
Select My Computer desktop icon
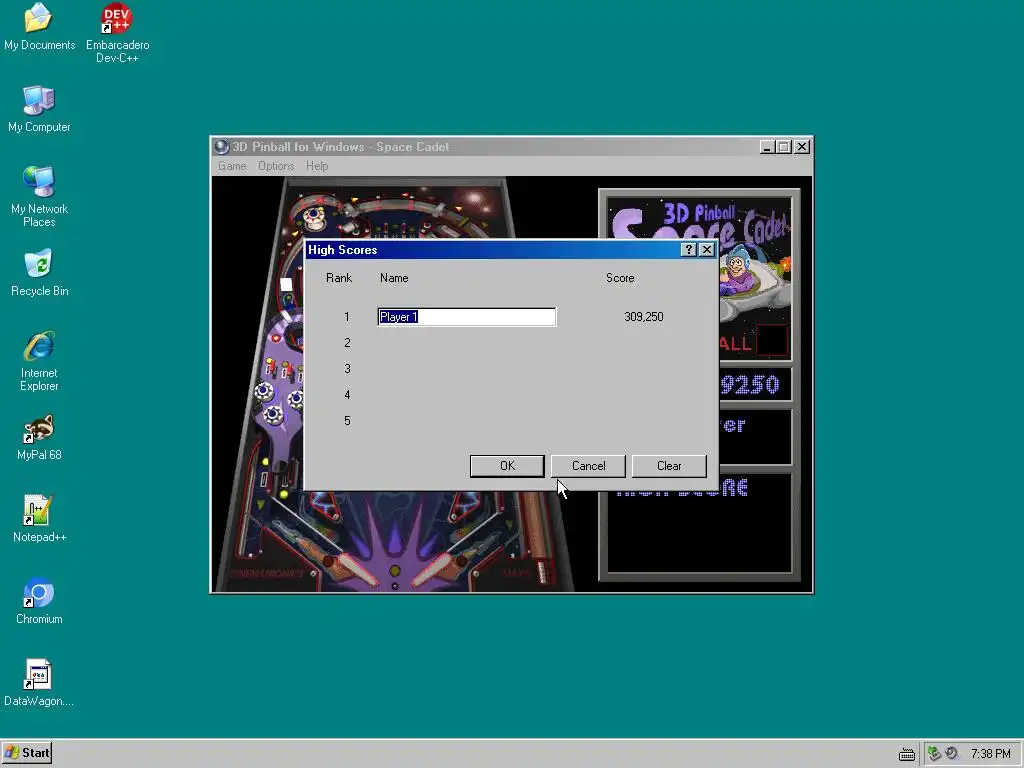(39, 109)
